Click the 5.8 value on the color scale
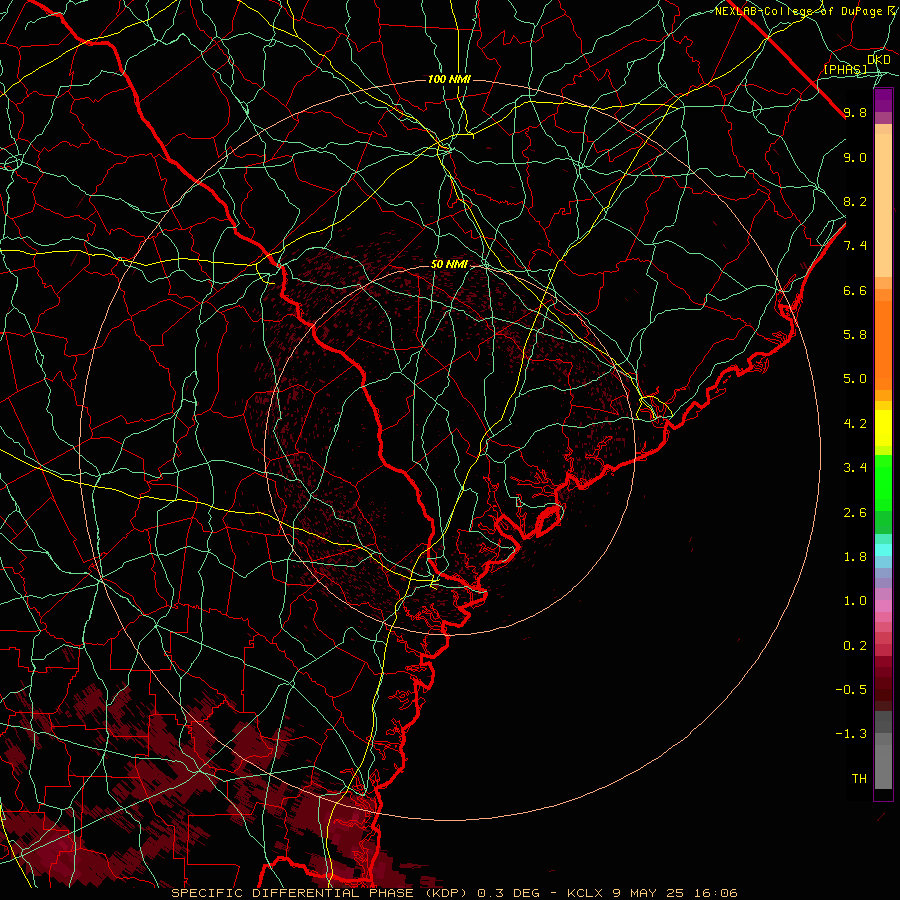 [855, 335]
